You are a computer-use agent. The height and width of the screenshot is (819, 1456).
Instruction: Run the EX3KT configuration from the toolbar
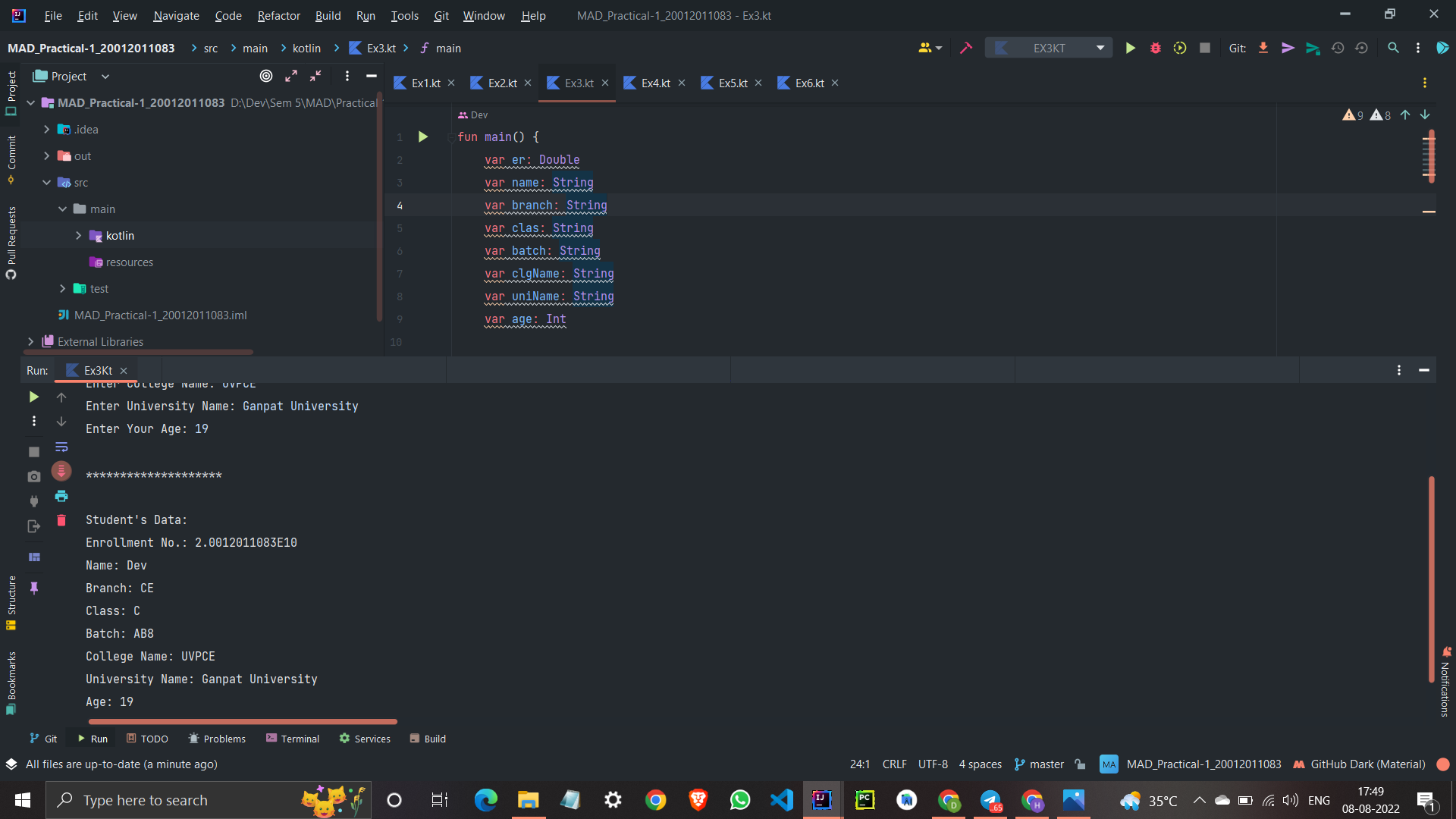pos(1130,48)
